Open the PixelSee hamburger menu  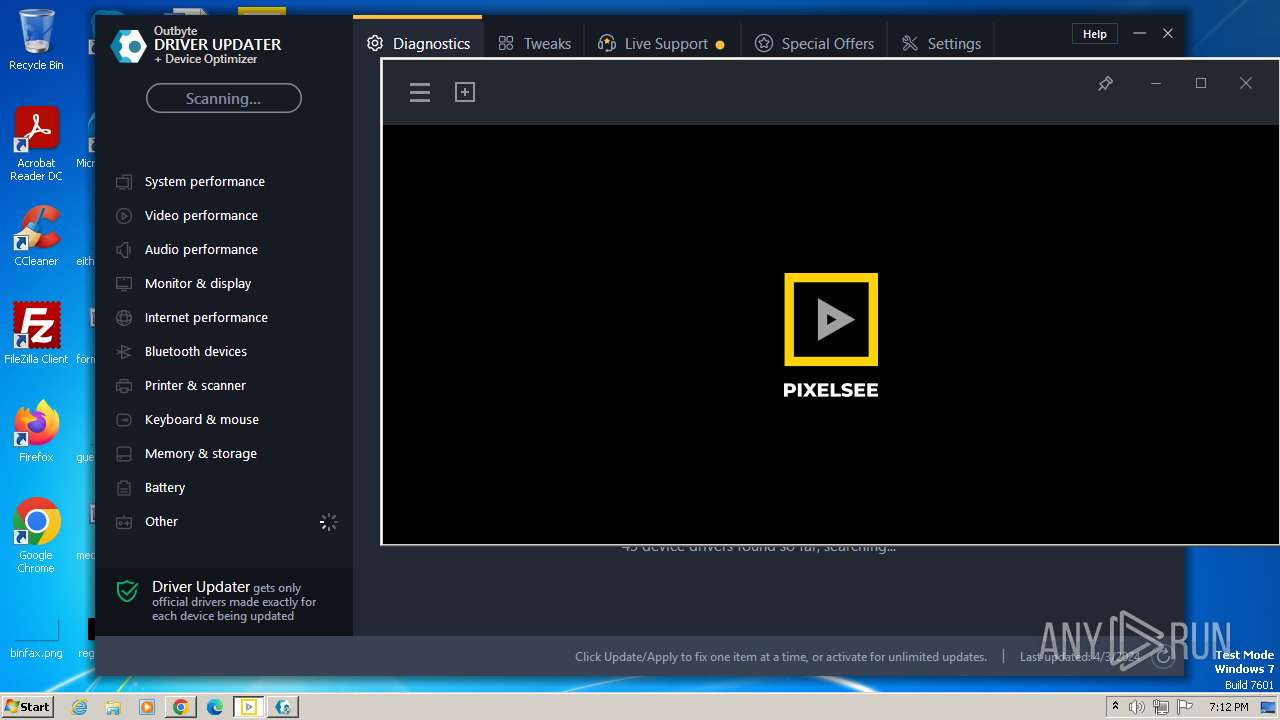[x=420, y=92]
